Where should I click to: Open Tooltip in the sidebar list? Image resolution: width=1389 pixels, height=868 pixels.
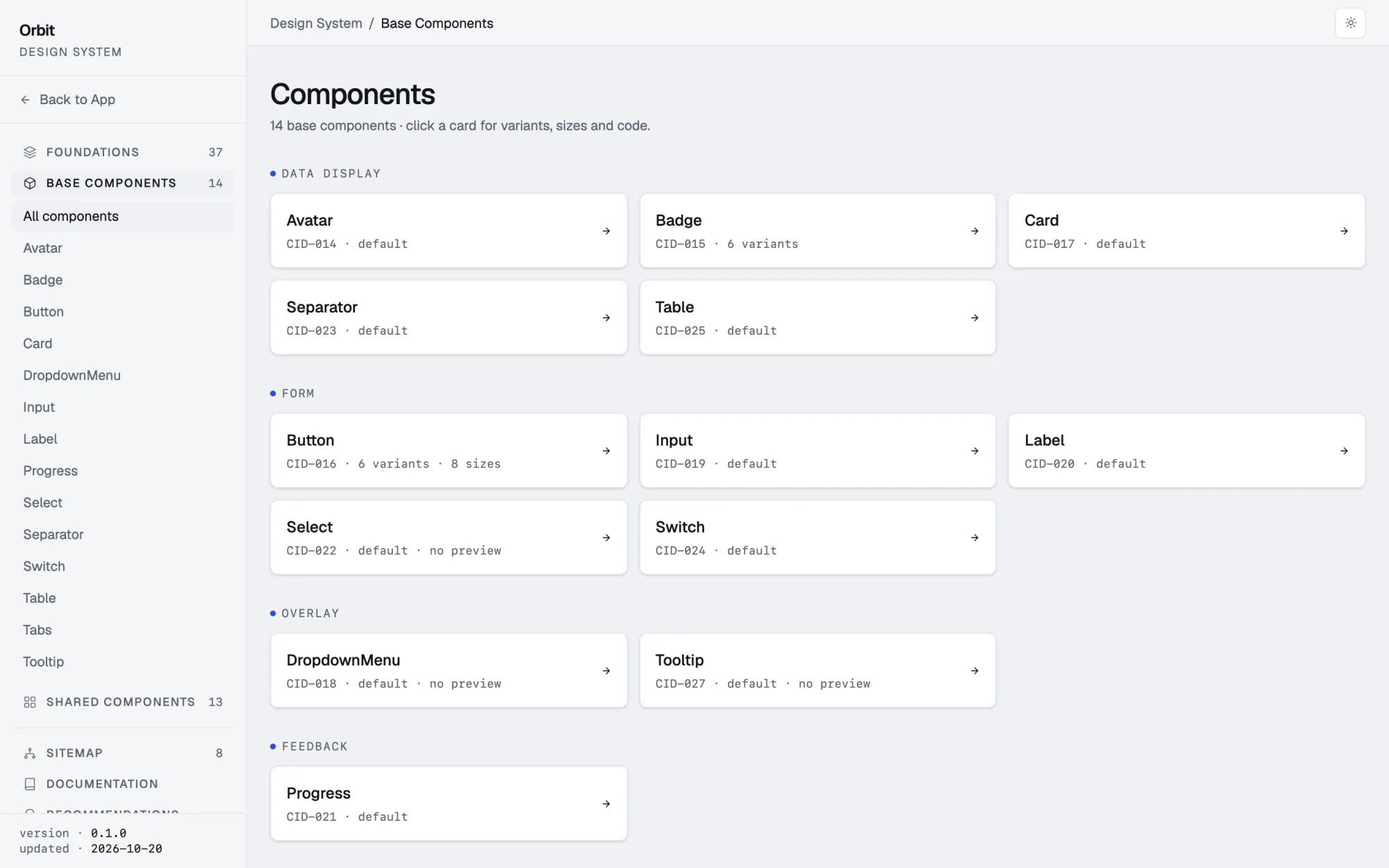point(123,662)
